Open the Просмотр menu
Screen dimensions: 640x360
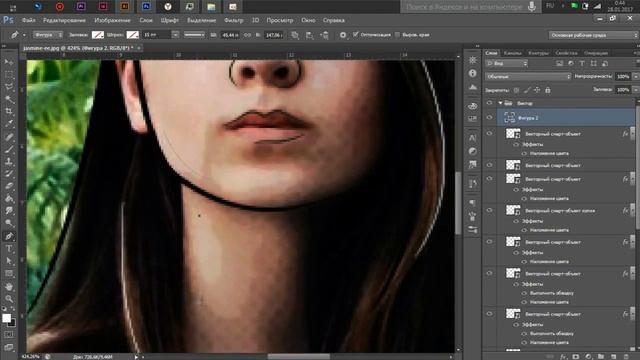[280, 20]
